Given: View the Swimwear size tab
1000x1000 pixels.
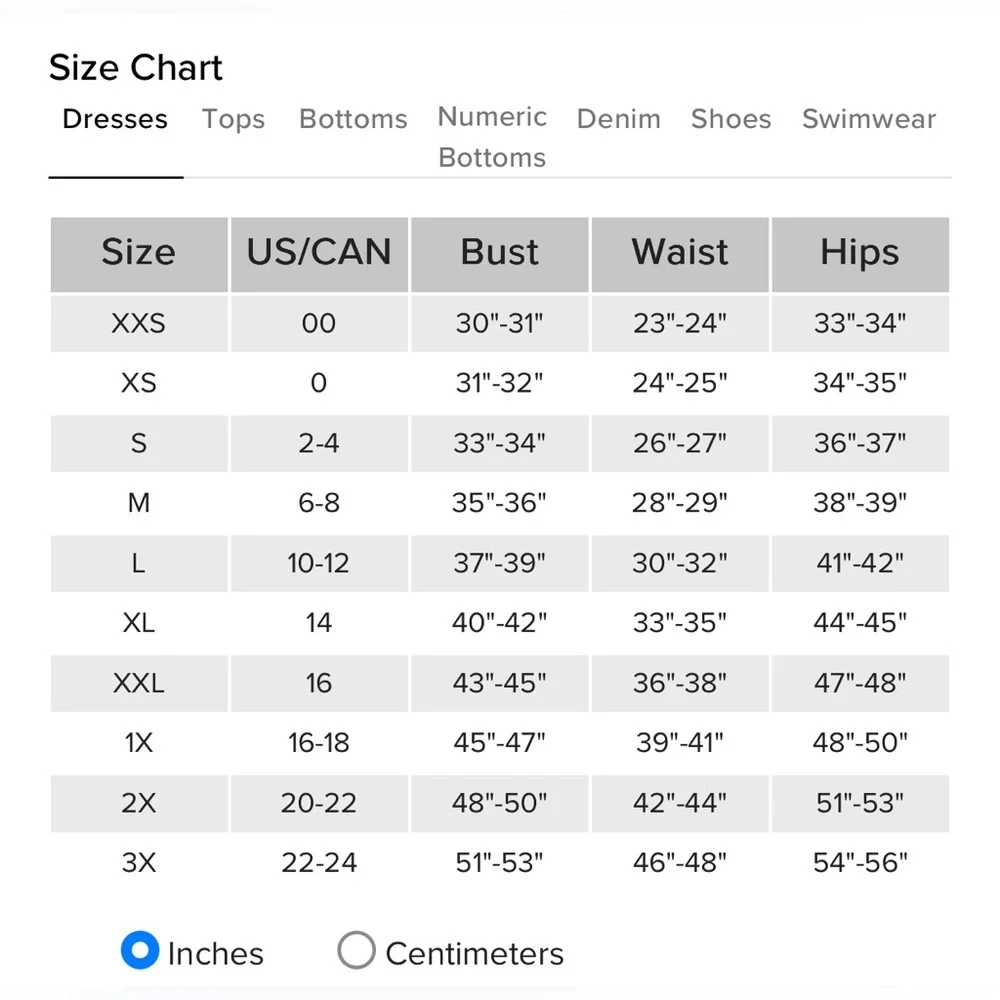Looking at the screenshot, I should 869,119.
